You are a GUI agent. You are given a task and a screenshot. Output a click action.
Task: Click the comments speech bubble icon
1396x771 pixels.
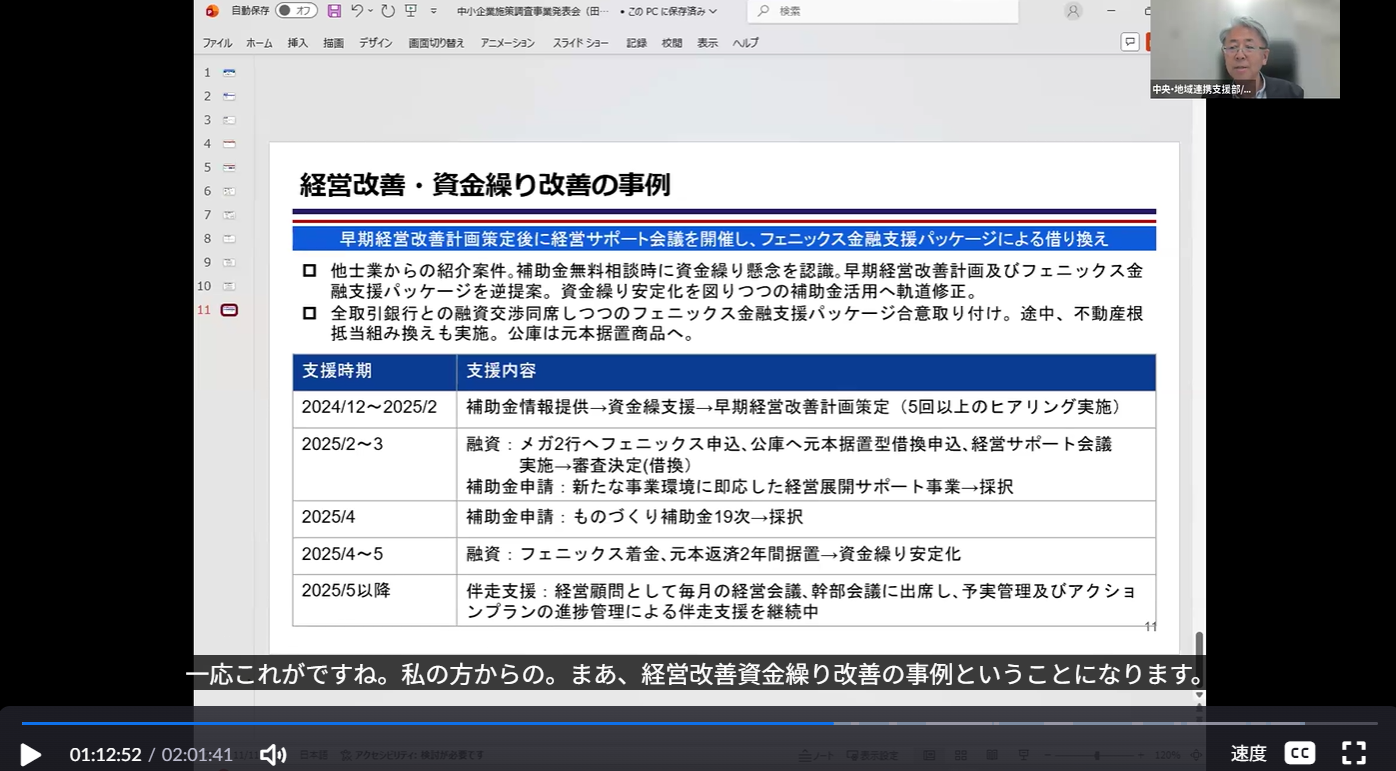[x=1130, y=42]
